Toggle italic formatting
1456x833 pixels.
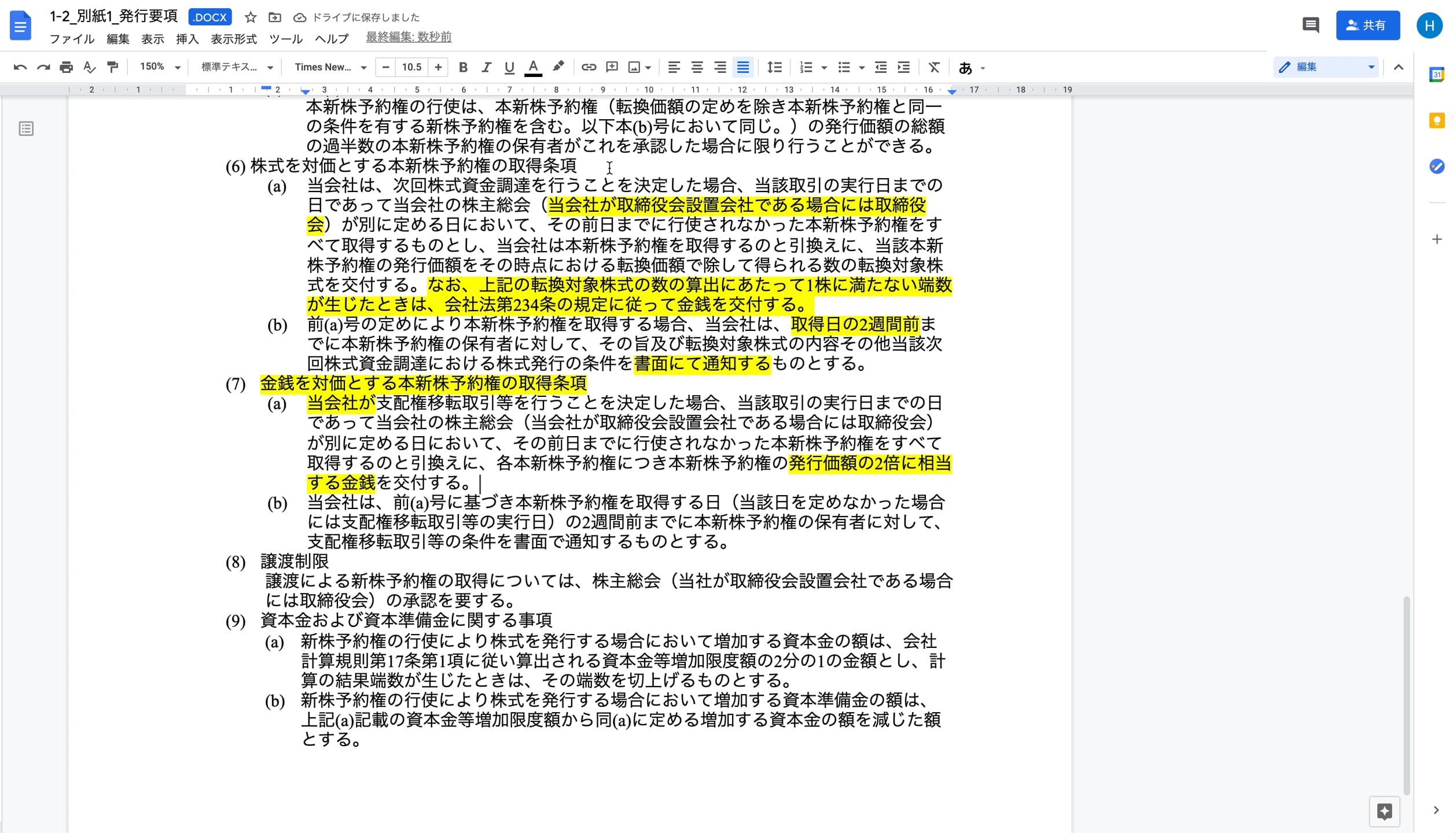coord(486,67)
